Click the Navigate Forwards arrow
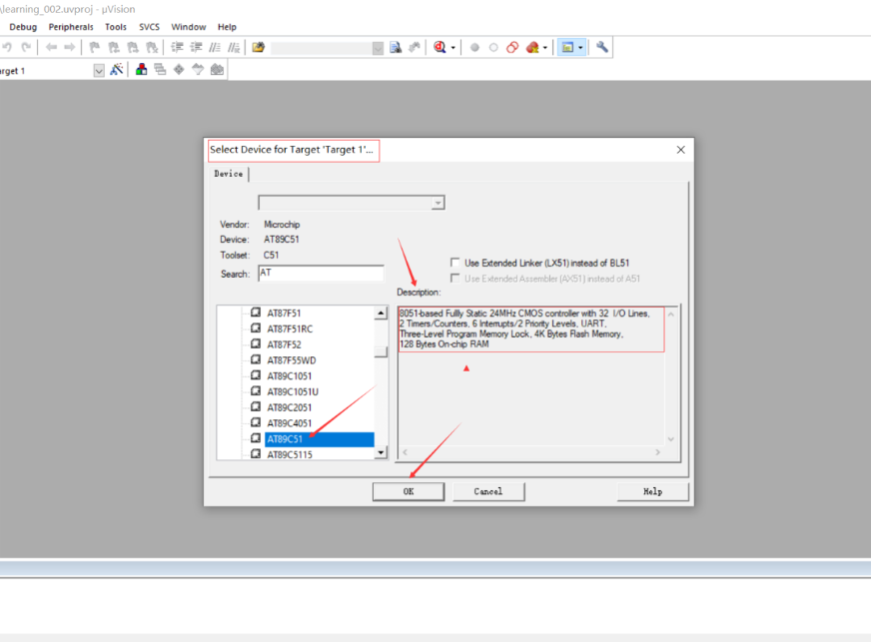871x643 pixels. (x=69, y=48)
